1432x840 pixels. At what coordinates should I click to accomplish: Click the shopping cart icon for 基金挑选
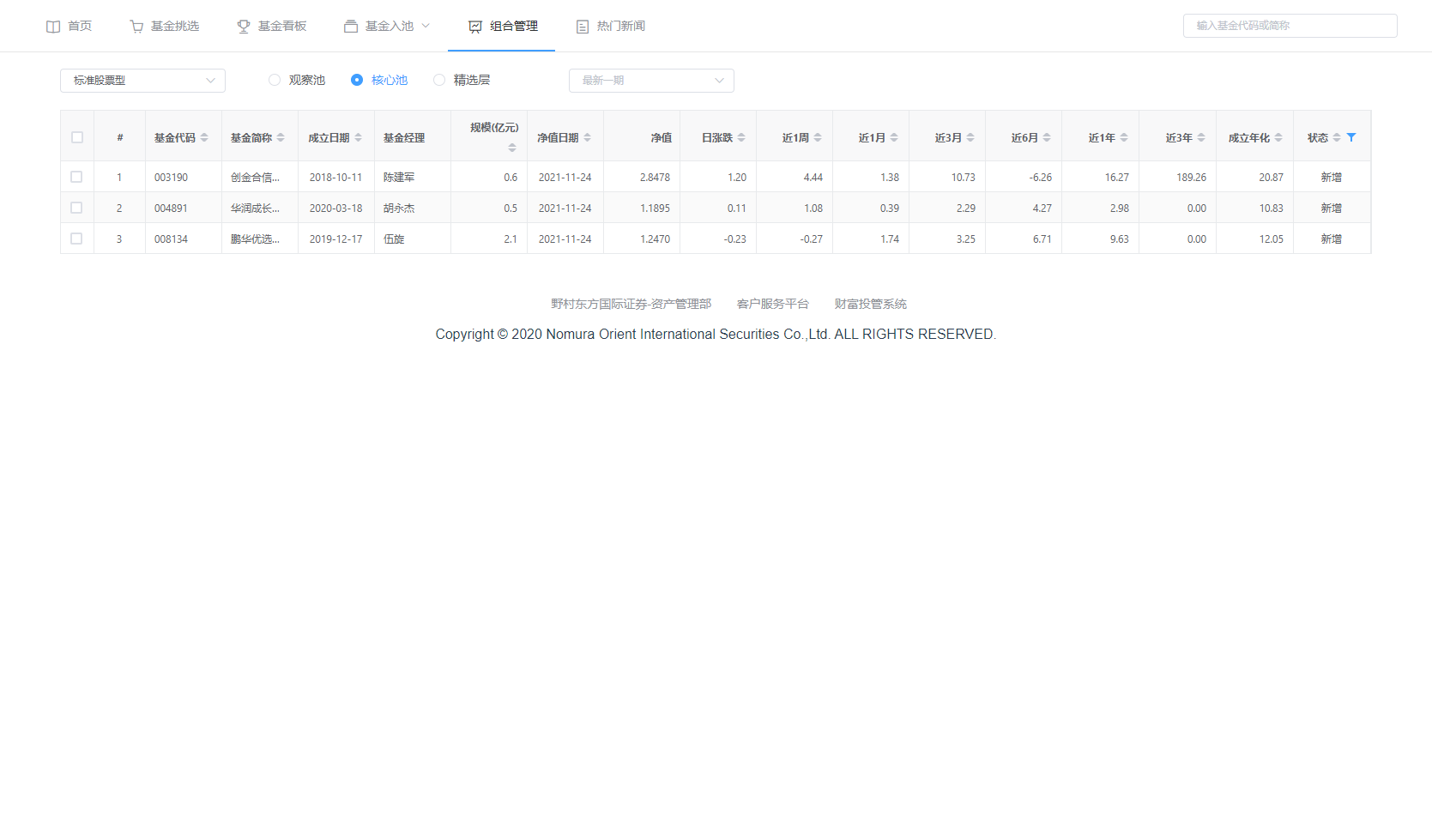pos(136,27)
